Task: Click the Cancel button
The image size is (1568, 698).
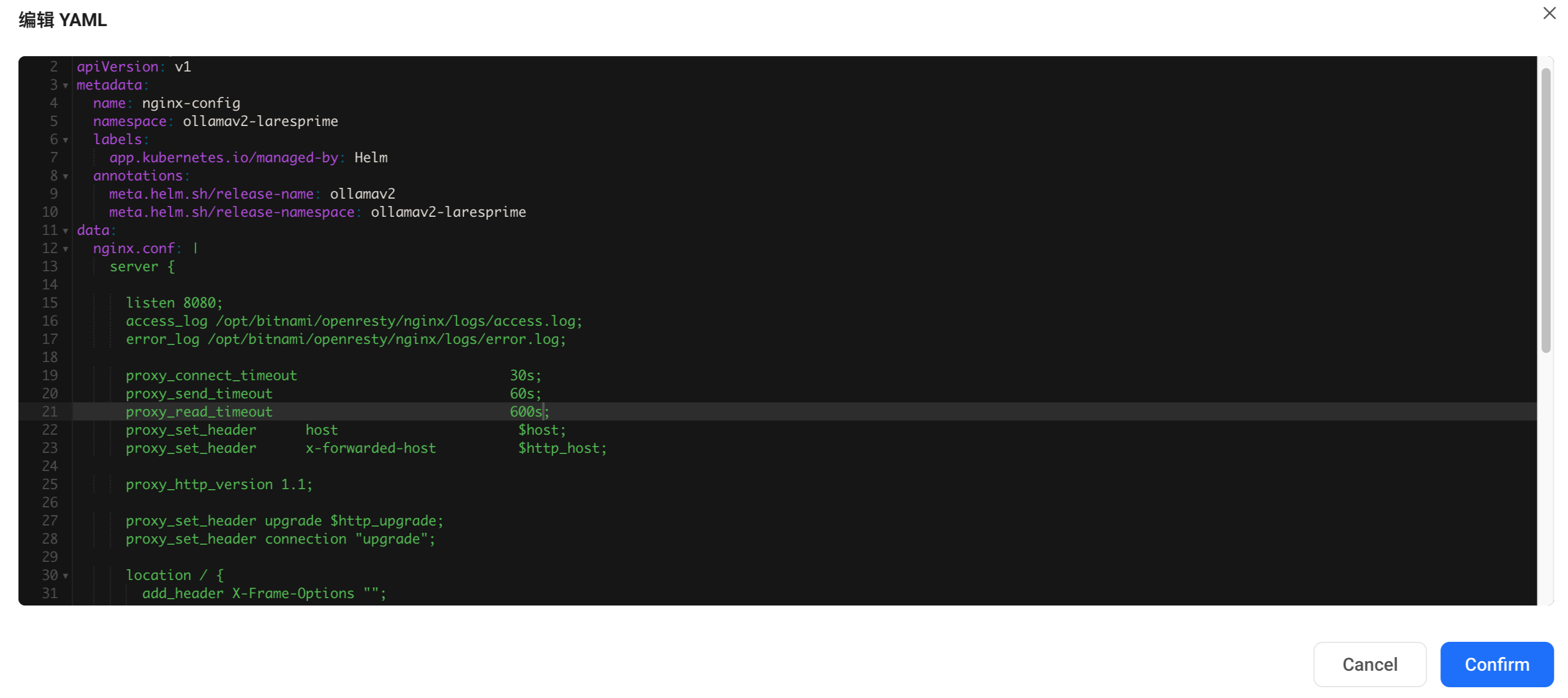Action: (x=1369, y=664)
